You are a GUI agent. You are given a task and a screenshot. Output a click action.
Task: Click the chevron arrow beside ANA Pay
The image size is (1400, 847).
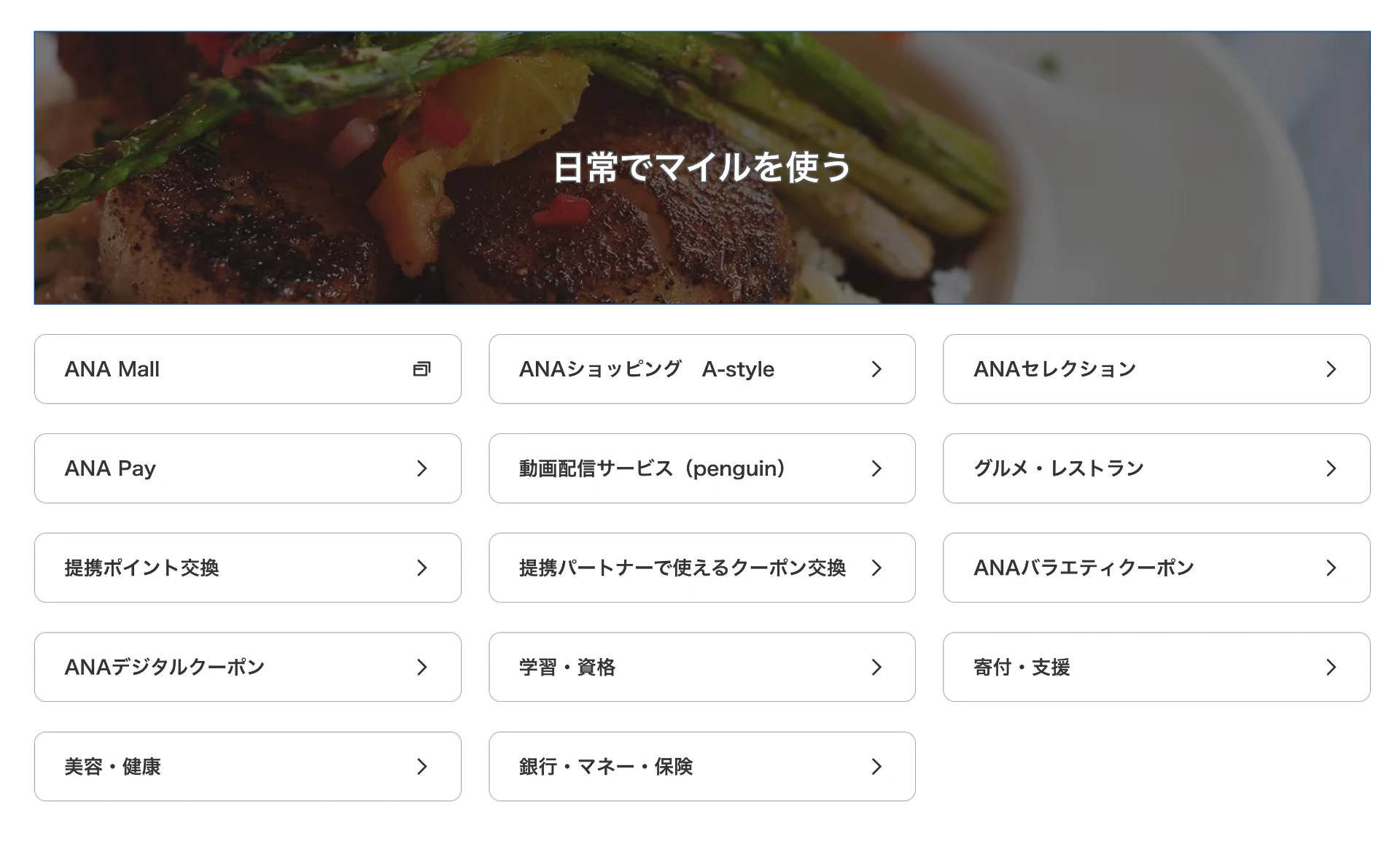421,468
